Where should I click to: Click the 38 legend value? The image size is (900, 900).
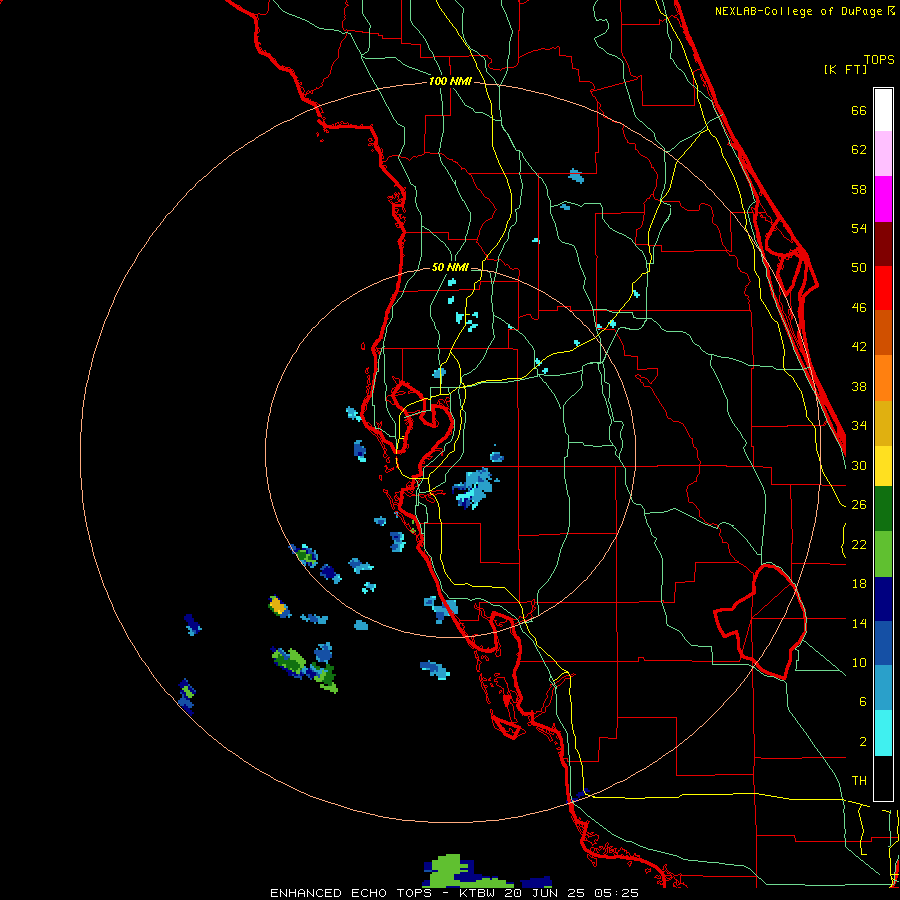859,386
